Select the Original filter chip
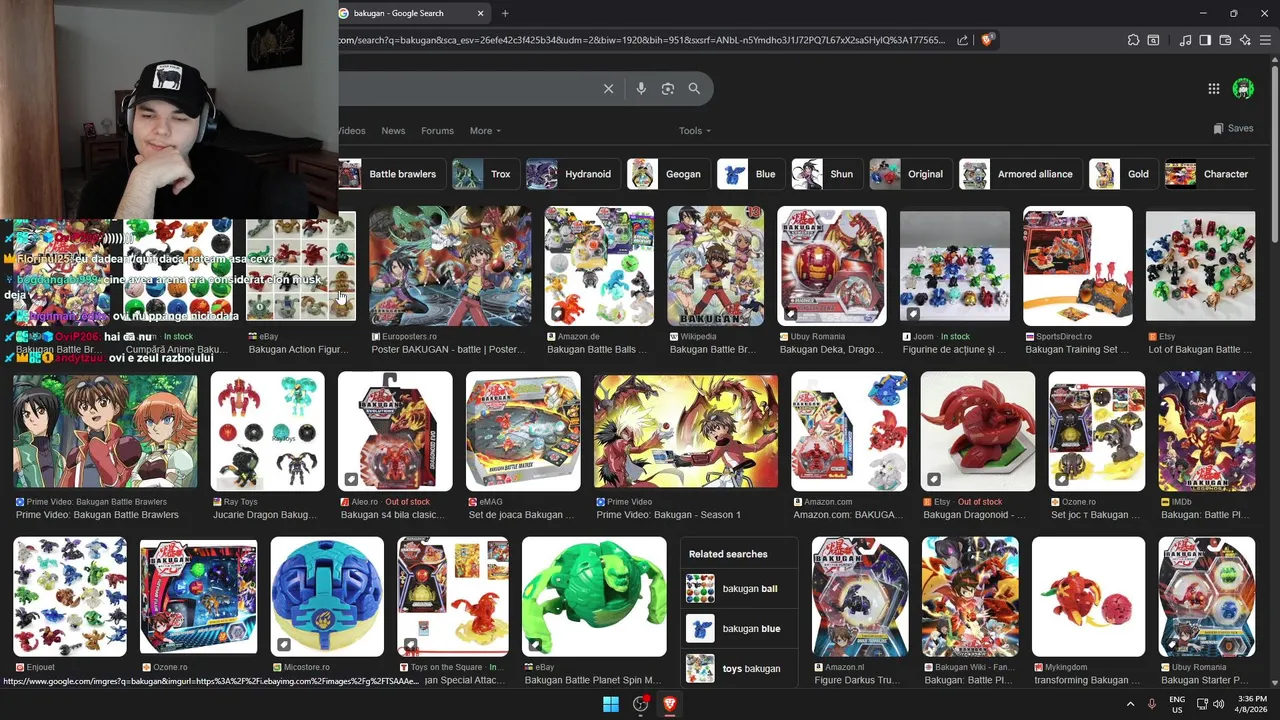This screenshot has height=720, width=1280. (x=909, y=174)
